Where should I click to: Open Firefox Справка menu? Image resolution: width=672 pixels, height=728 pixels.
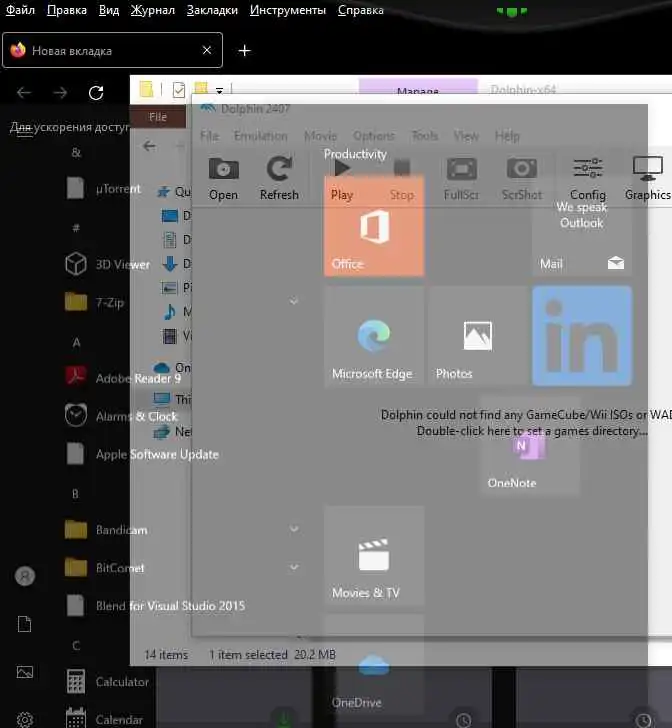coord(361,10)
